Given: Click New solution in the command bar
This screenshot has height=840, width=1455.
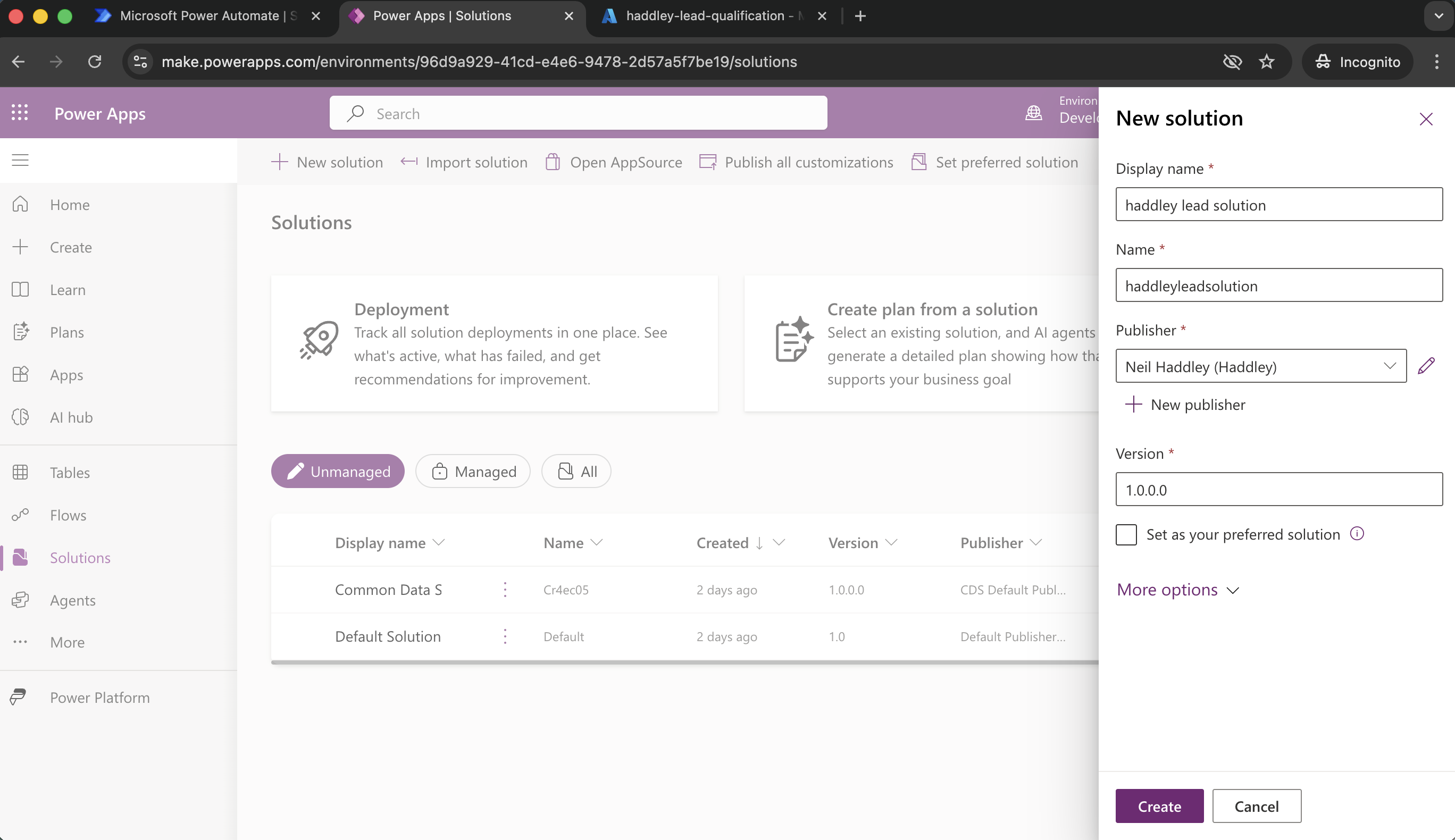Looking at the screenshot, I should click(x=327, y=162).
